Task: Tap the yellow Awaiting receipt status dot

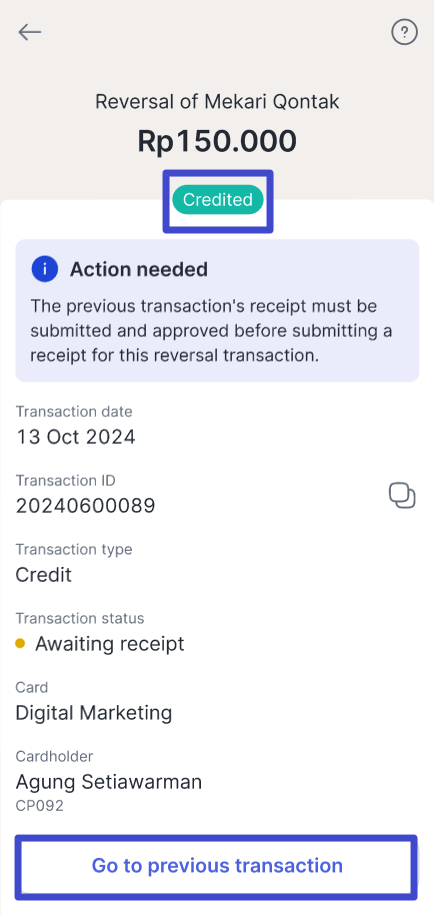Action: pos(20,644)
